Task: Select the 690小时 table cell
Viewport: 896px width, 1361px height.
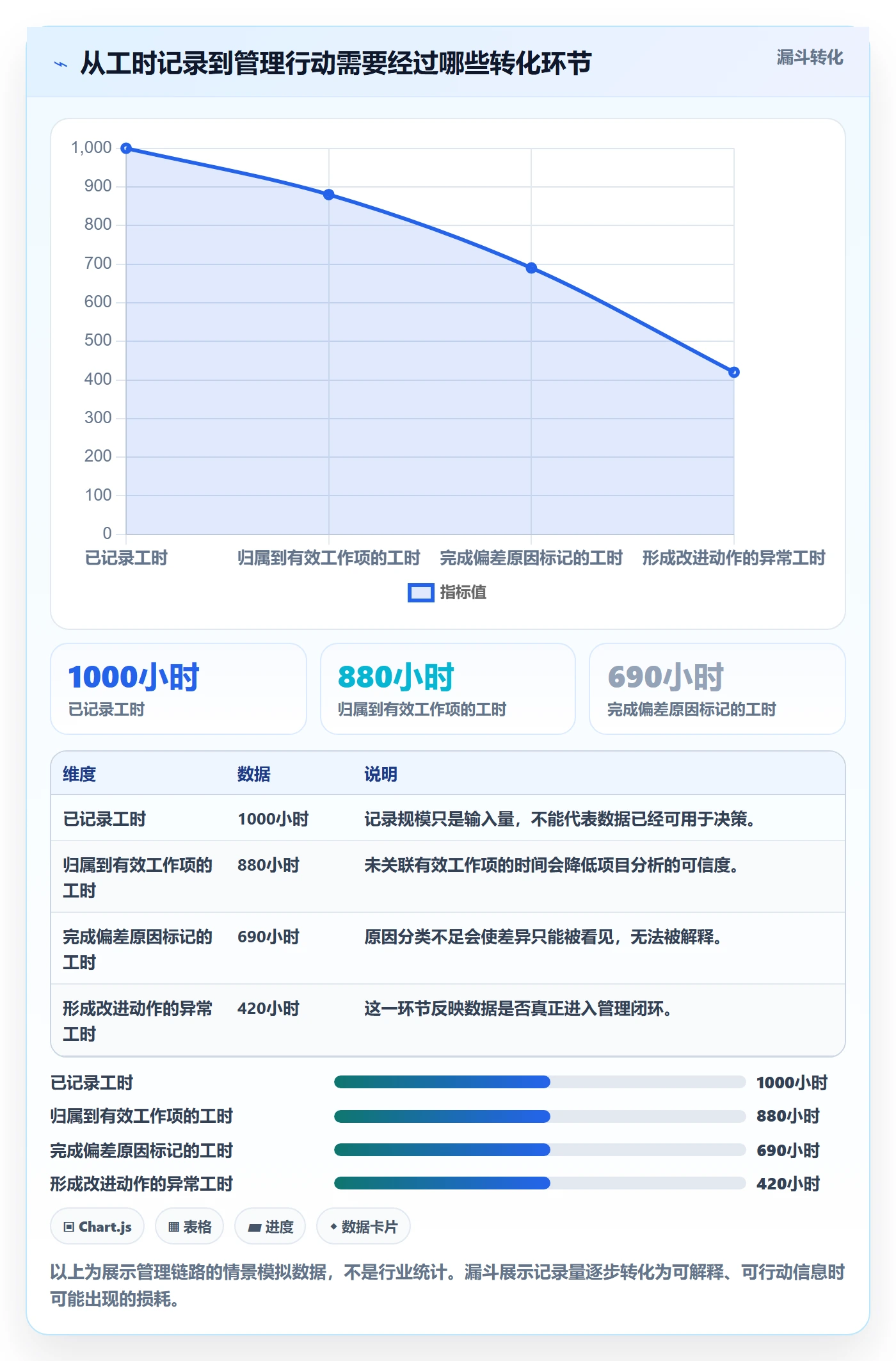Action: 269,937
